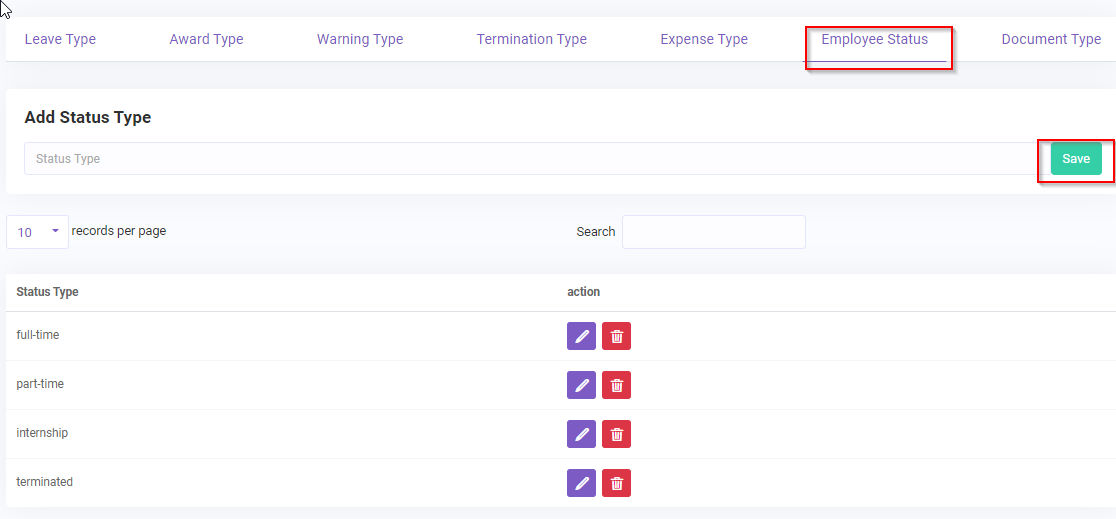1116x519 pixels.
Task: Delete the part-time status entry
Action: pos(616,385)
